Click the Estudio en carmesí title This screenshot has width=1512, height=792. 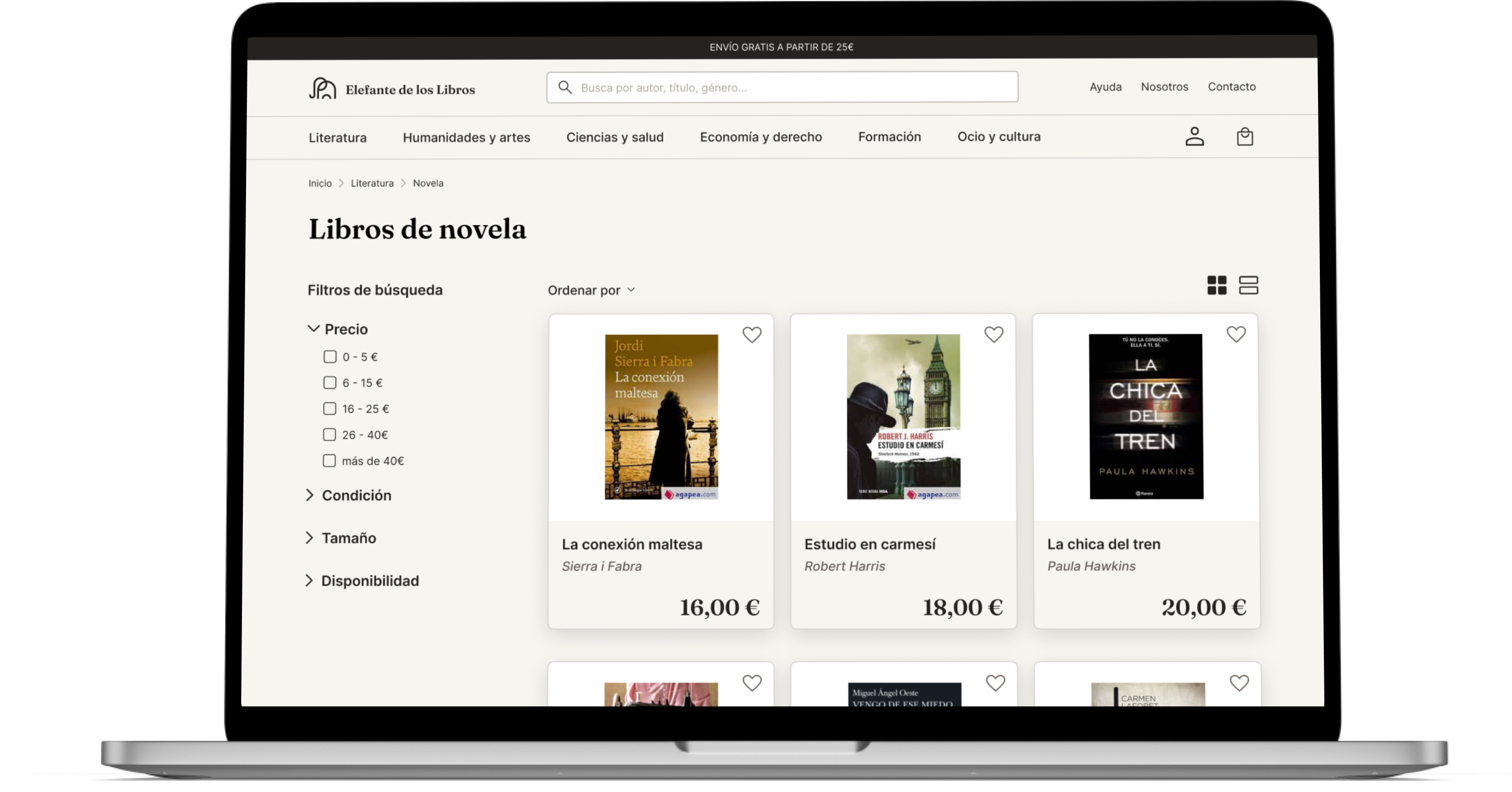pyautogui.click(x=870, y=544)
